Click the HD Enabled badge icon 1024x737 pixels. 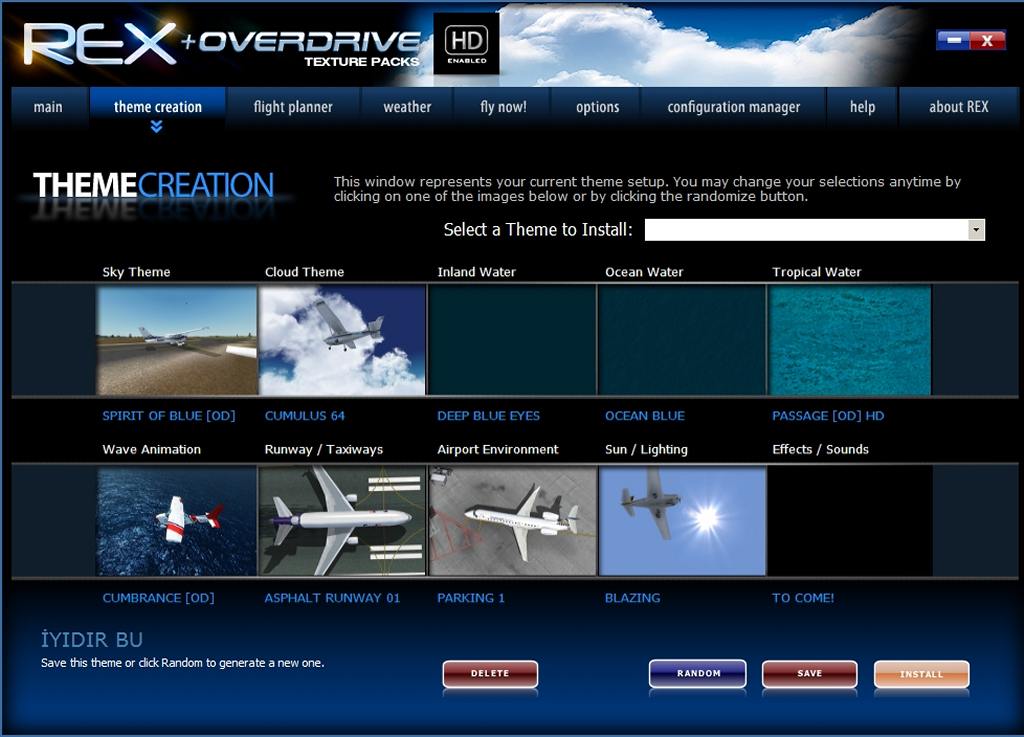467,44
